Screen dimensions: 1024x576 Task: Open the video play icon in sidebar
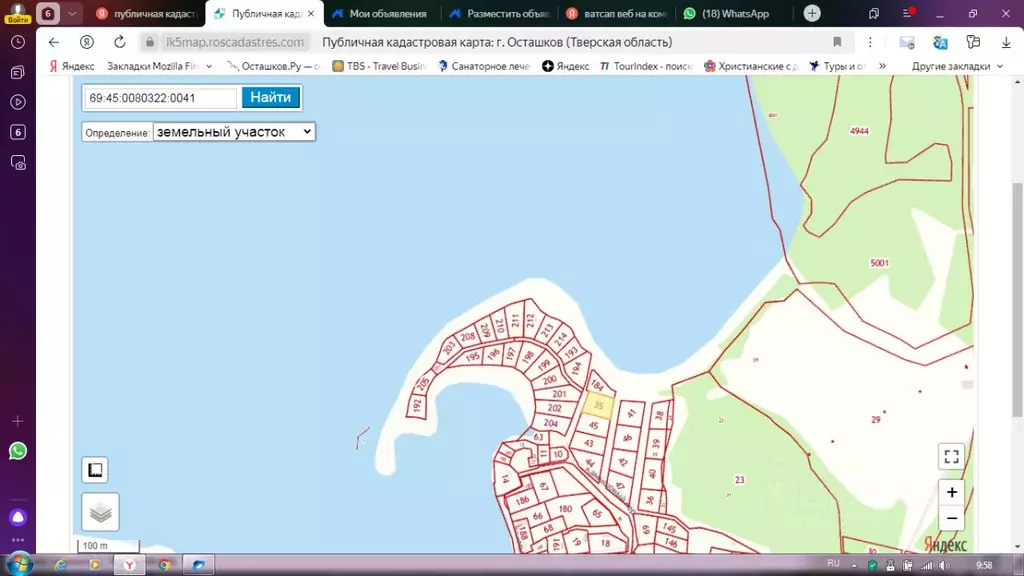click(x=18, y=102)
